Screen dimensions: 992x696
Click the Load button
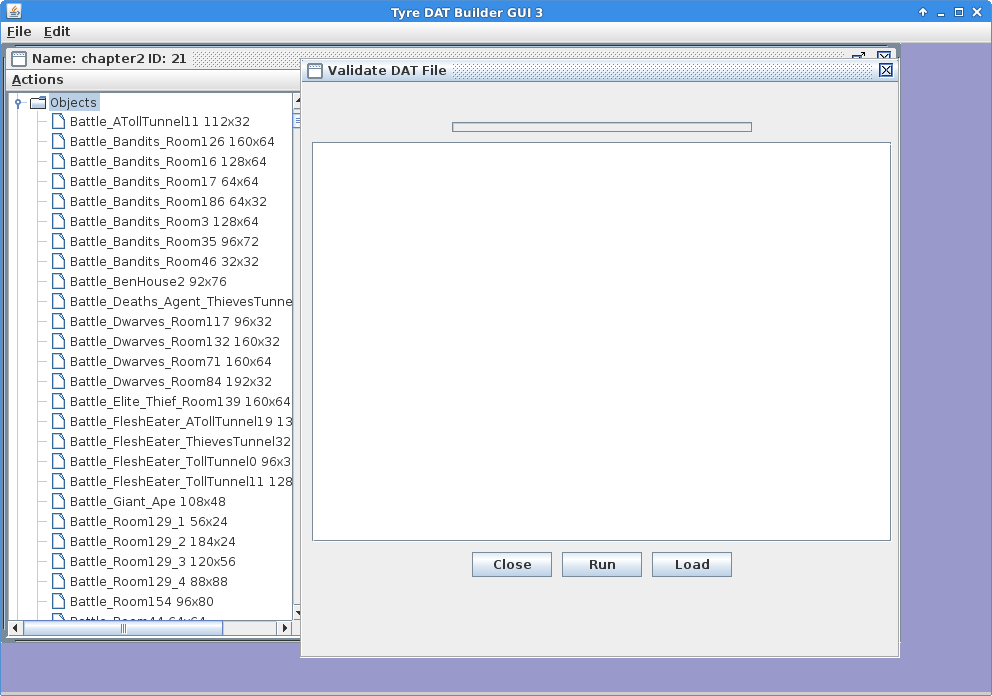coord(691,564)
